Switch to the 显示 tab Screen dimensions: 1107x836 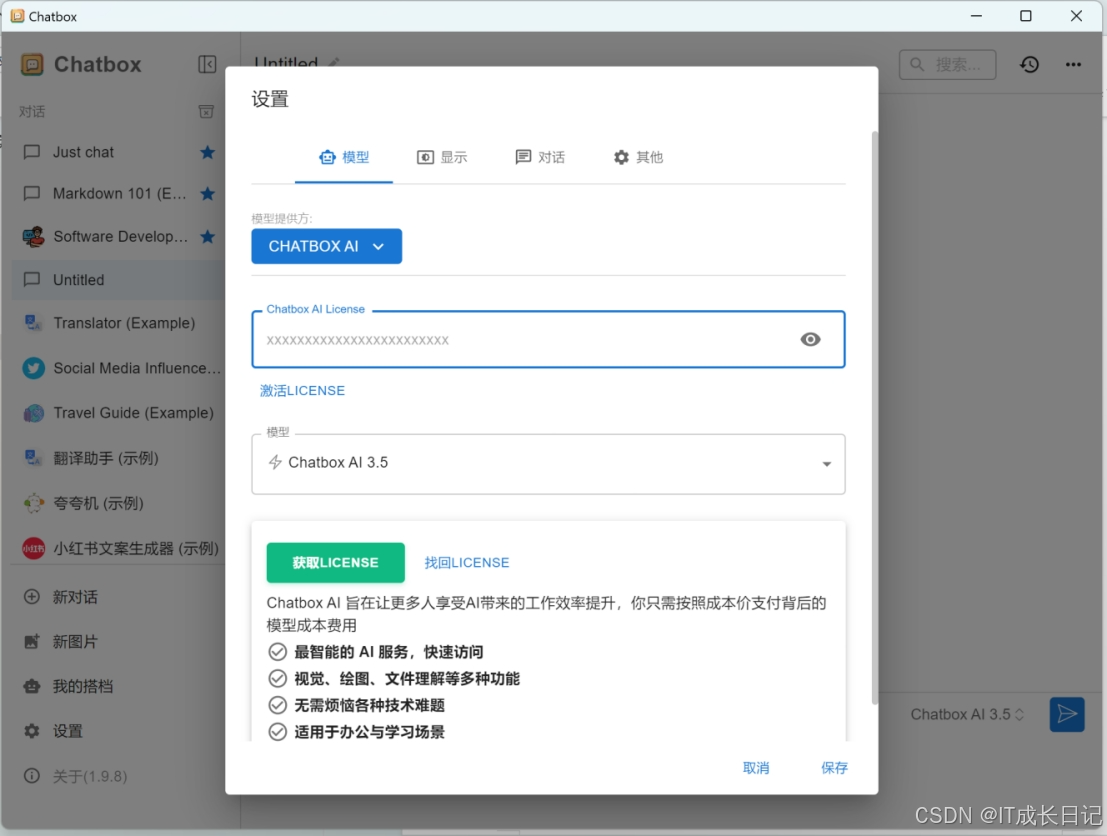pyautogui.click(x=442, y=157)
